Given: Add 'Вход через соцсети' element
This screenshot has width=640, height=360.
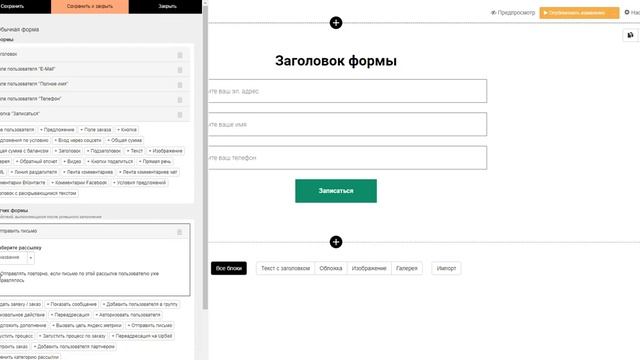Looking at the screenshot, I should [78, 140].
